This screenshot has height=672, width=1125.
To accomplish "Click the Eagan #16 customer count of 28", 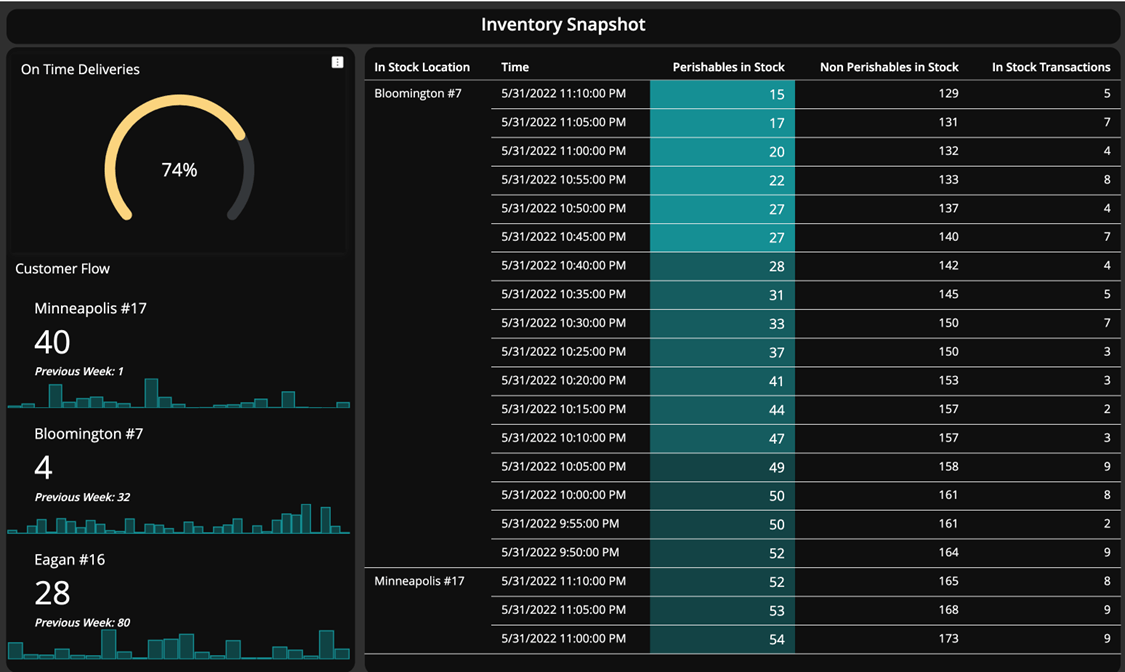I will tap(52, 593).
